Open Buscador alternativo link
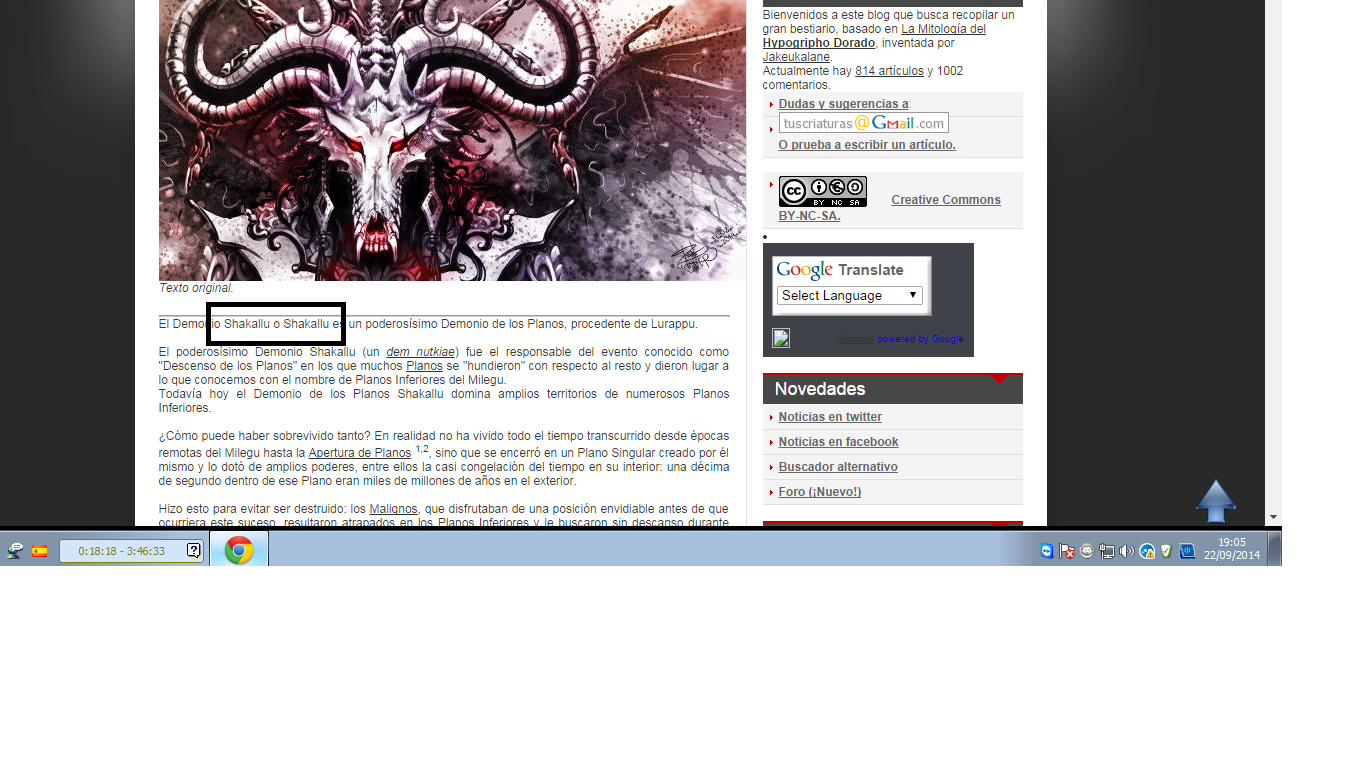This screenshot has width=1366, height=768. [x=838, y=467]
